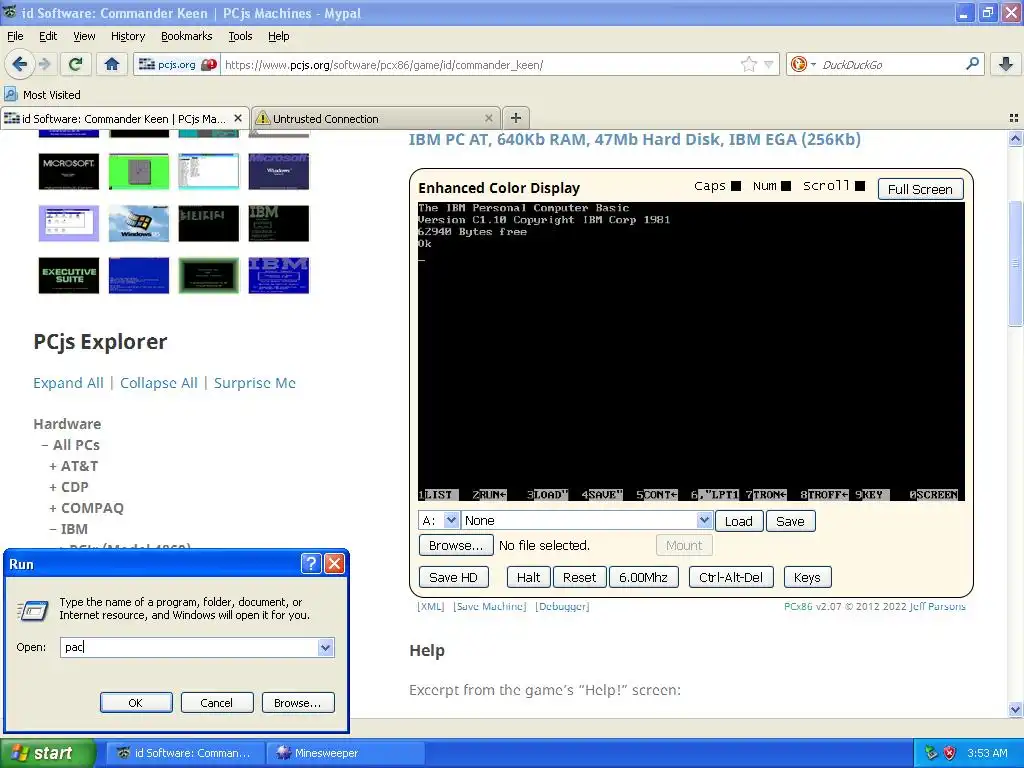1024x768 pixels.
Task: Open the Edit menu
Action: click(x=48, y=36)
